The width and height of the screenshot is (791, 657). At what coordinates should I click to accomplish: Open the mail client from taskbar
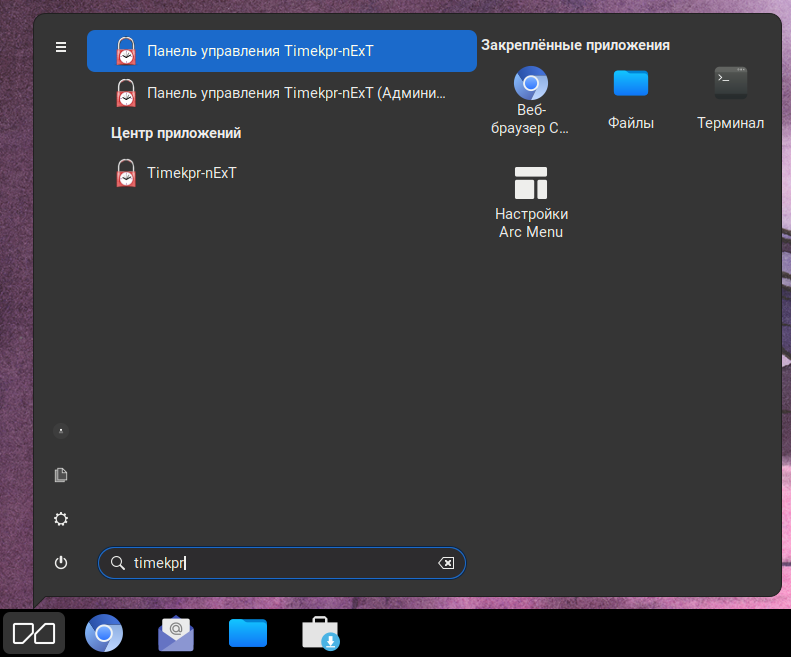click(x=176, y=633)
